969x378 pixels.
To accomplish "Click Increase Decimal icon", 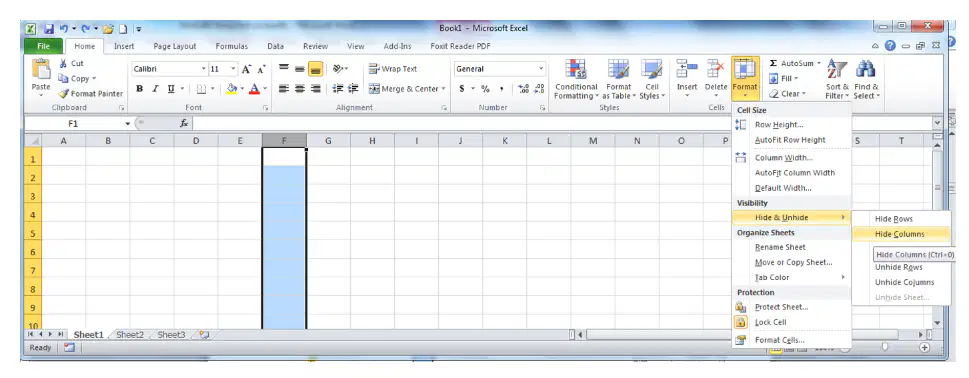I will tap(523, 89).
